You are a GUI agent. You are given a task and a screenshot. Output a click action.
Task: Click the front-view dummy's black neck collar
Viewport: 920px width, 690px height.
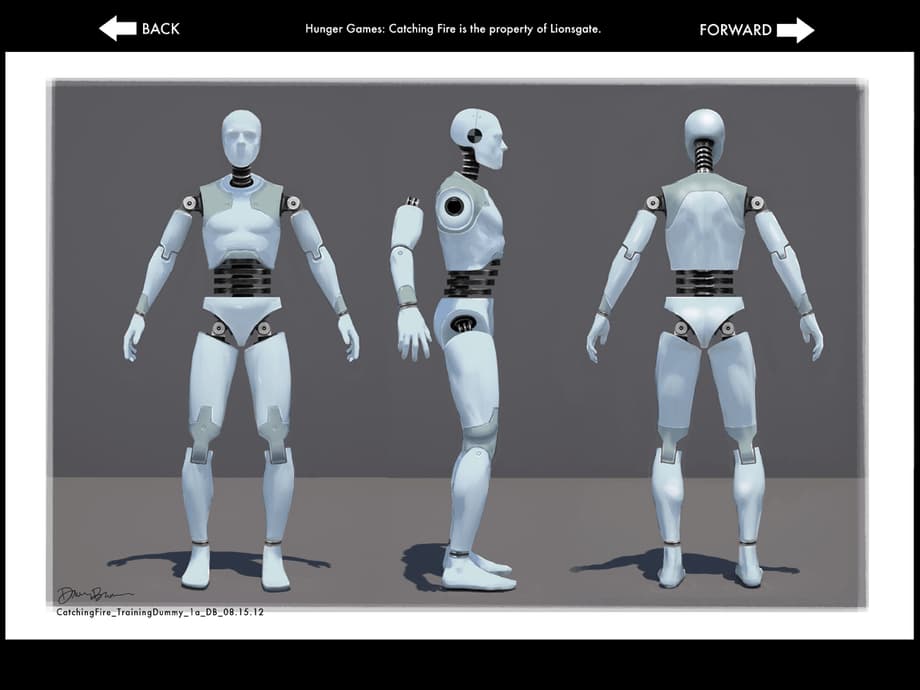click(x=241, y=180)
